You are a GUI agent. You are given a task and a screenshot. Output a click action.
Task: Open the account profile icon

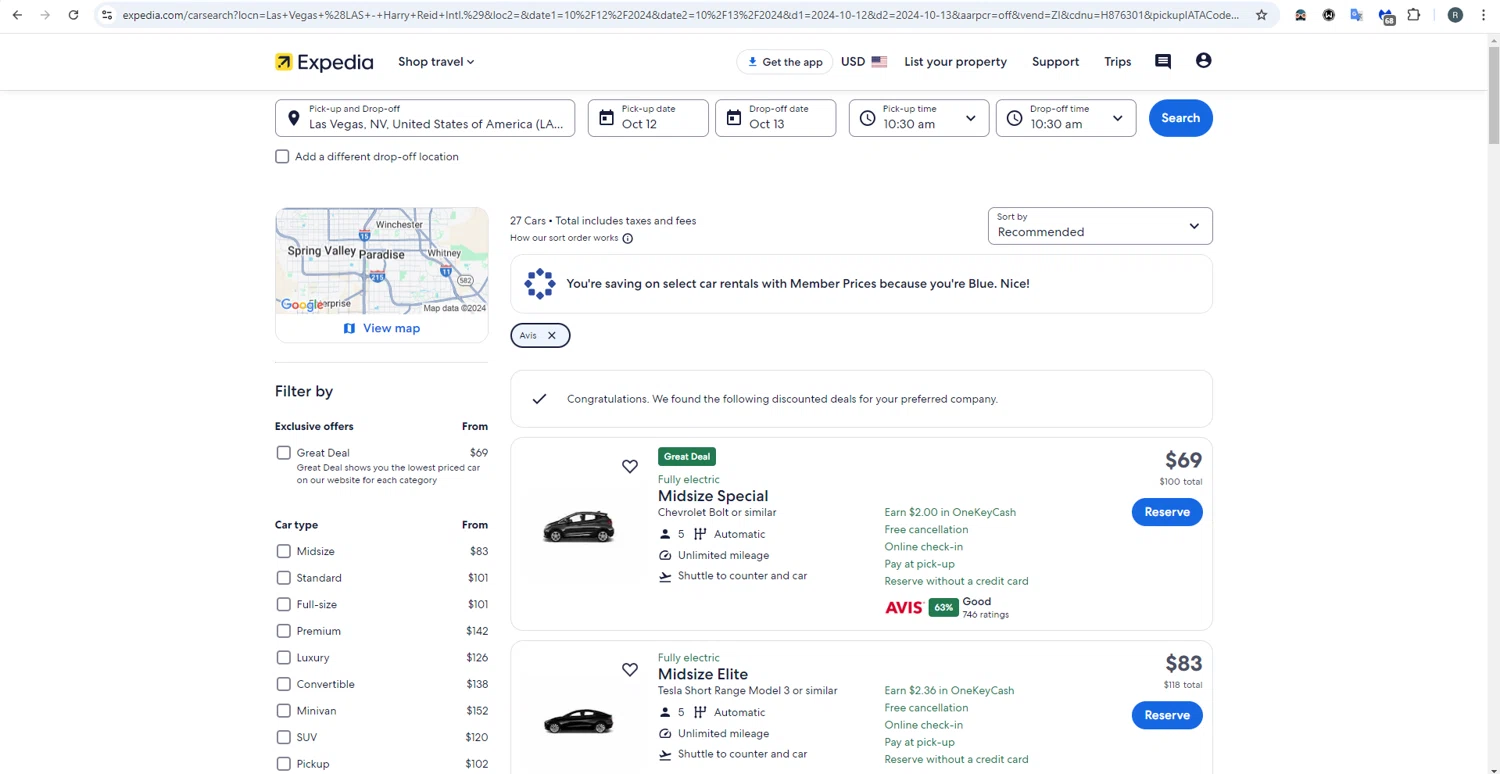[x=1203, y=61]
